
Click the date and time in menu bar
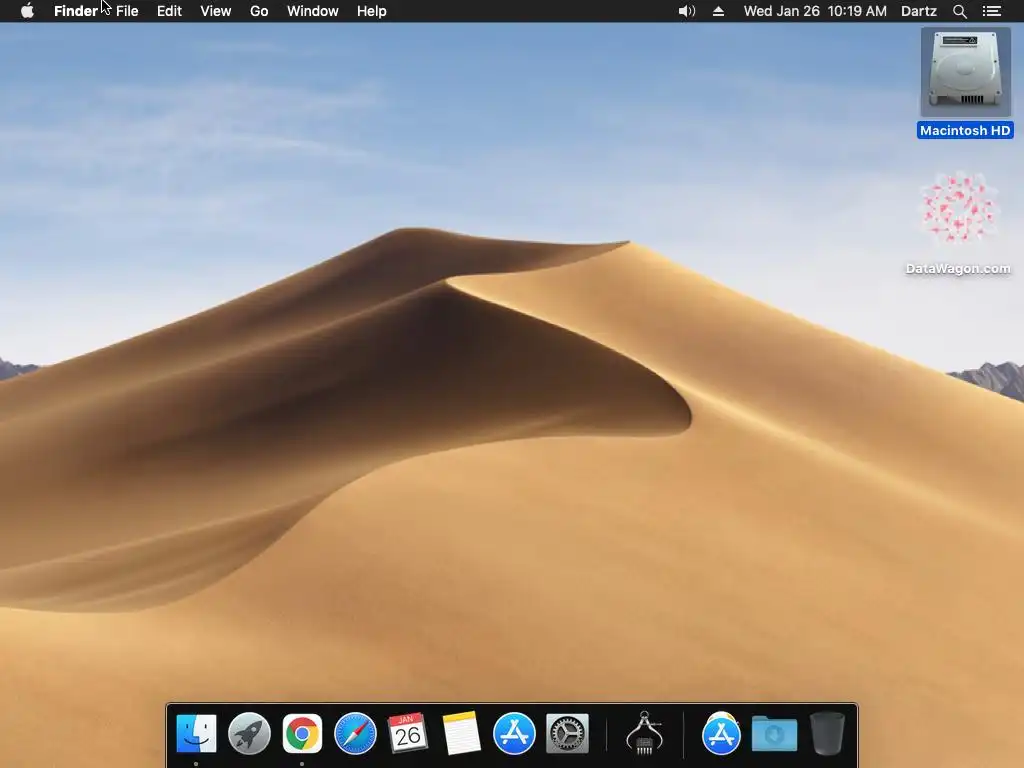click(x=815, y=11)
